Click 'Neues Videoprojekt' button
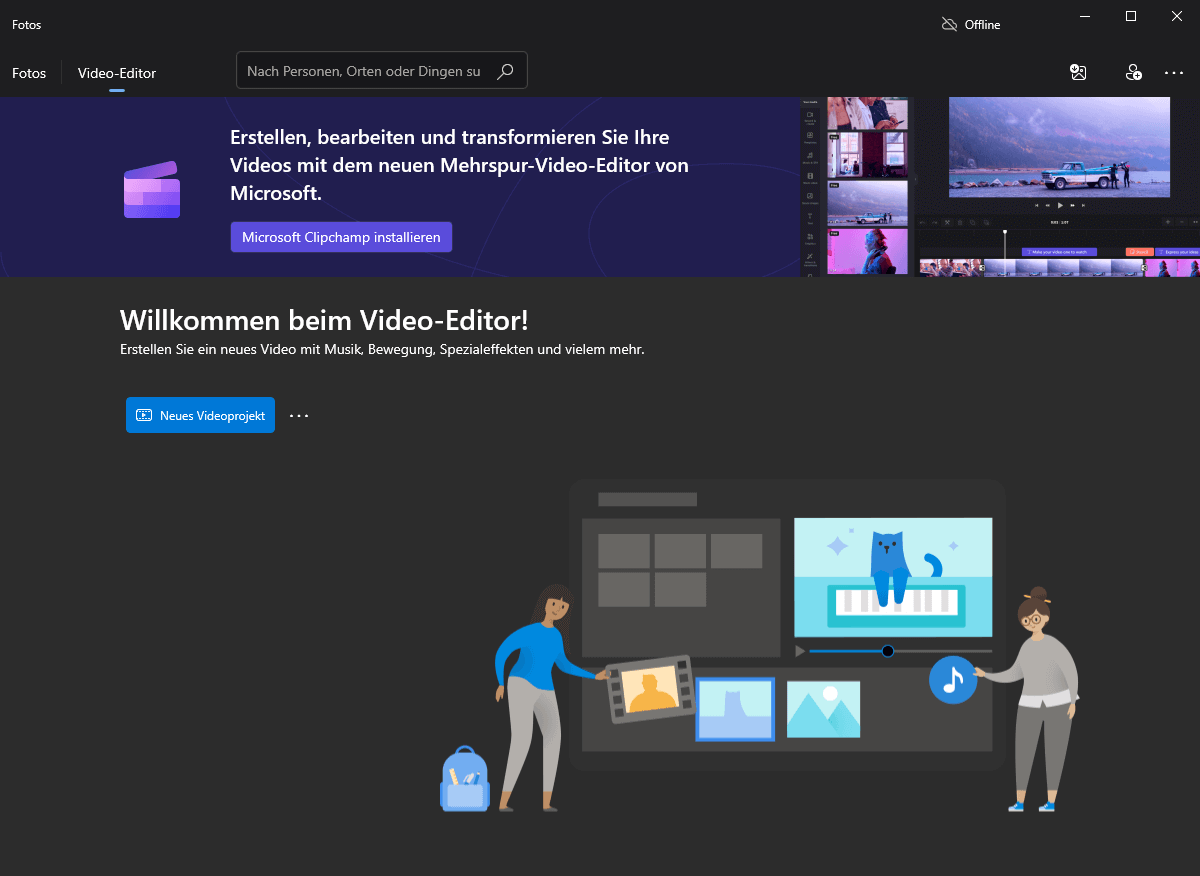Screen dimensions: 1200x876 (x=200, y=415)
